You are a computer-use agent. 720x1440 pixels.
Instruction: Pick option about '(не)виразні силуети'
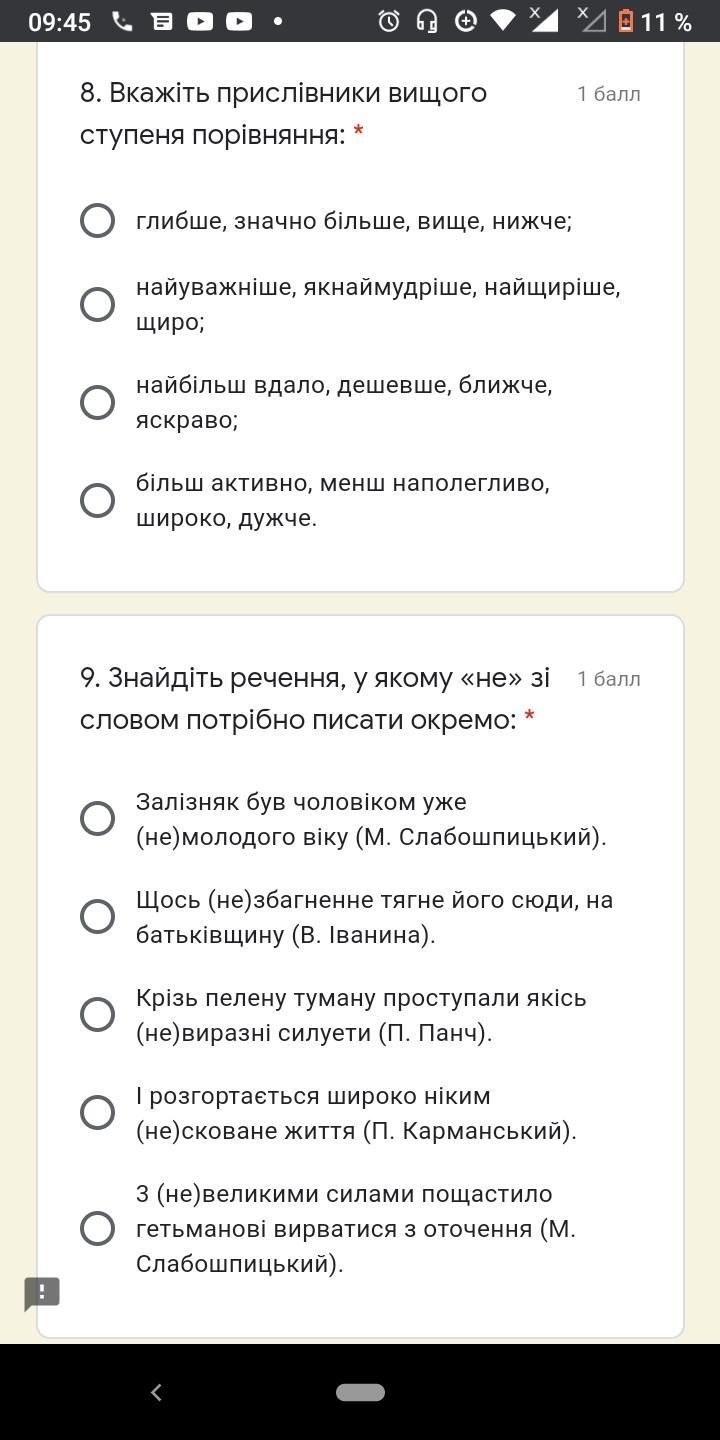[x=97, y=1015]
